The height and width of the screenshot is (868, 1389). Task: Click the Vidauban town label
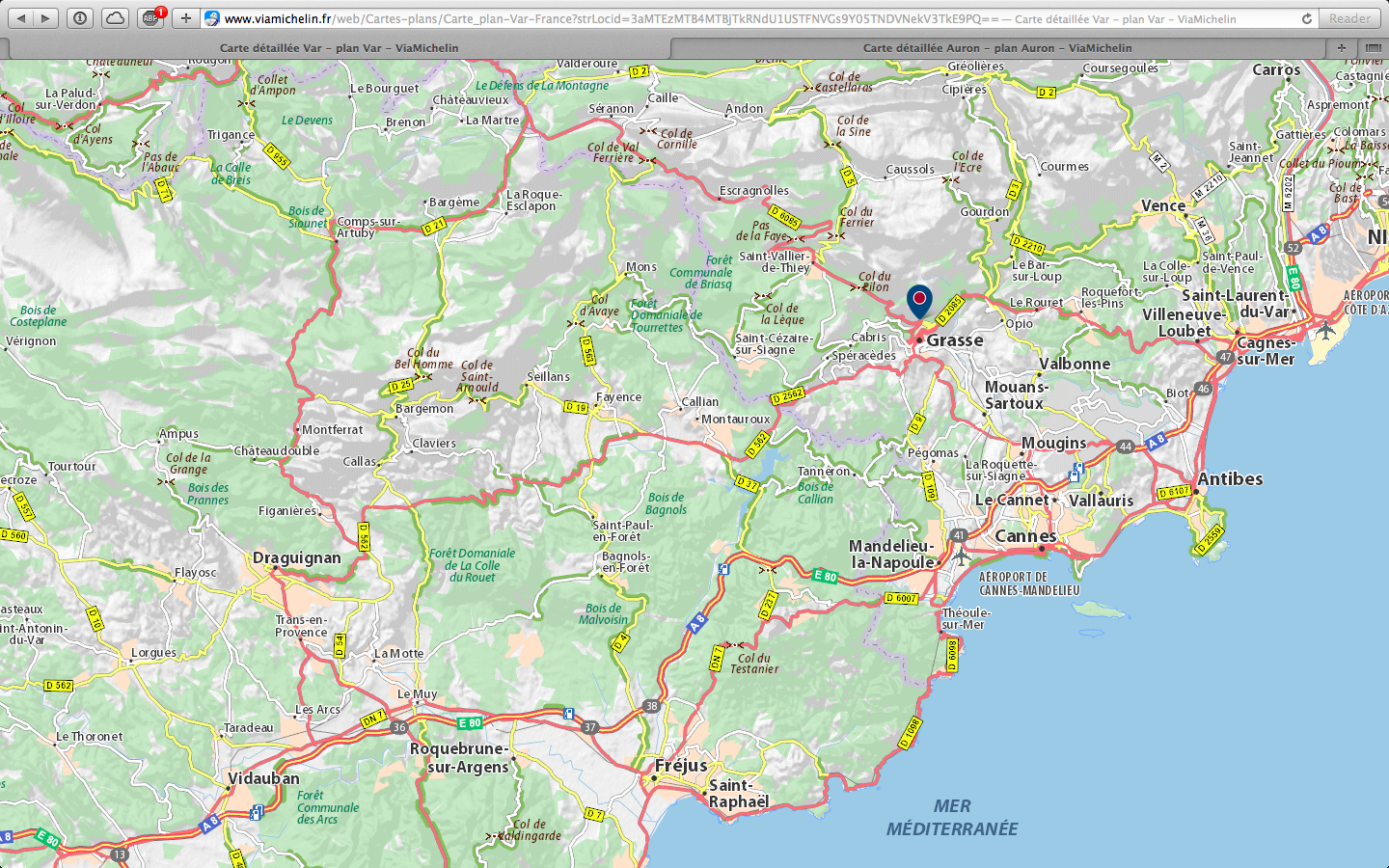[263, 778]
